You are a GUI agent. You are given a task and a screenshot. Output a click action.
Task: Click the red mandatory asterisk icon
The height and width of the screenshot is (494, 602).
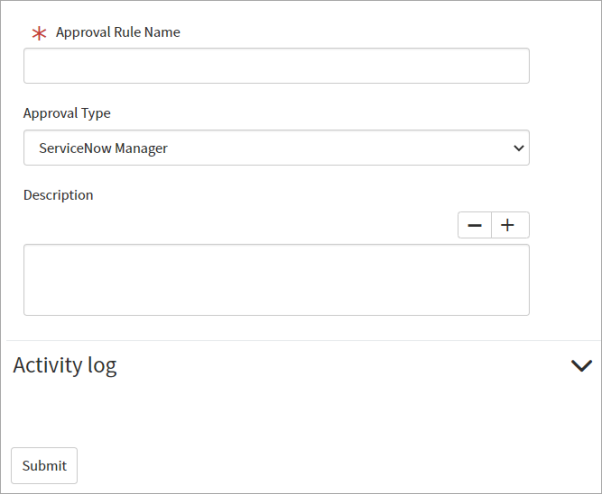click(x=39, y=34)
